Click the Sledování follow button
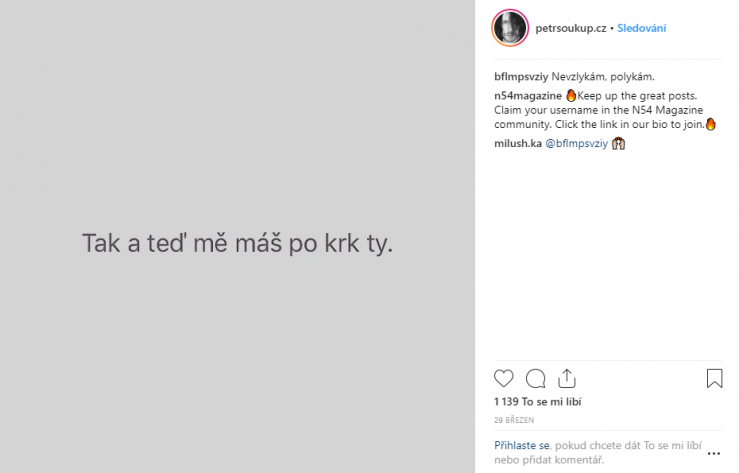Image resolution: width=739 pixels, height=473 pixels. pyautogui.click(x=641, y=28)
